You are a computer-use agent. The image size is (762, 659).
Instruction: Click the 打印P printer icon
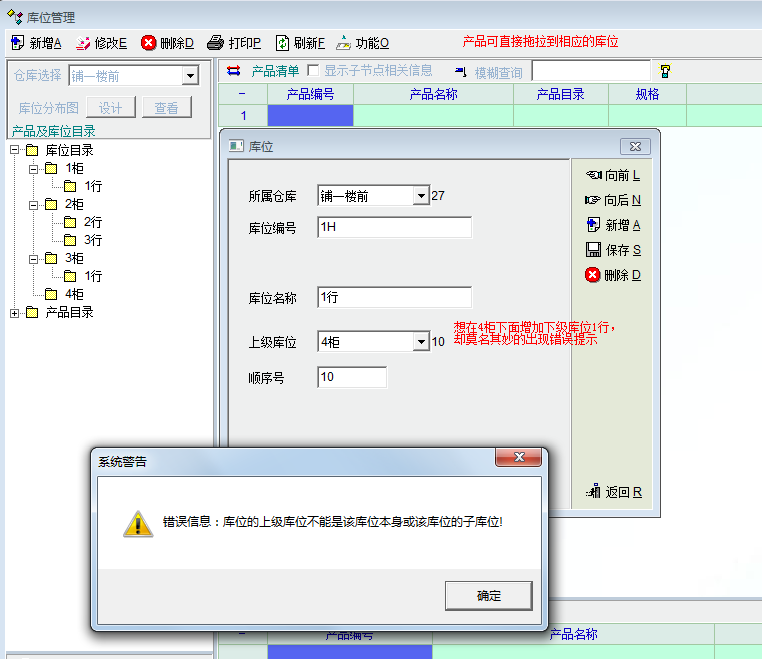click(x=215, y=43)
